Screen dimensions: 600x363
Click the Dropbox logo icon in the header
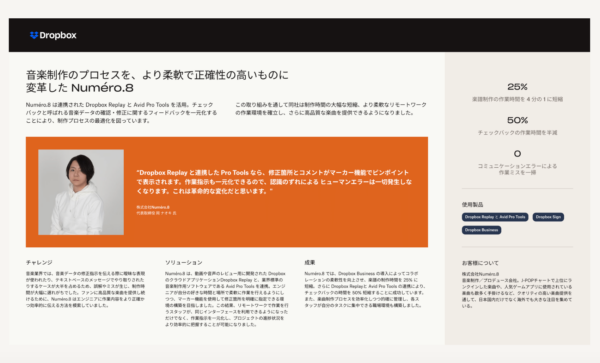(x=34, y=35)
